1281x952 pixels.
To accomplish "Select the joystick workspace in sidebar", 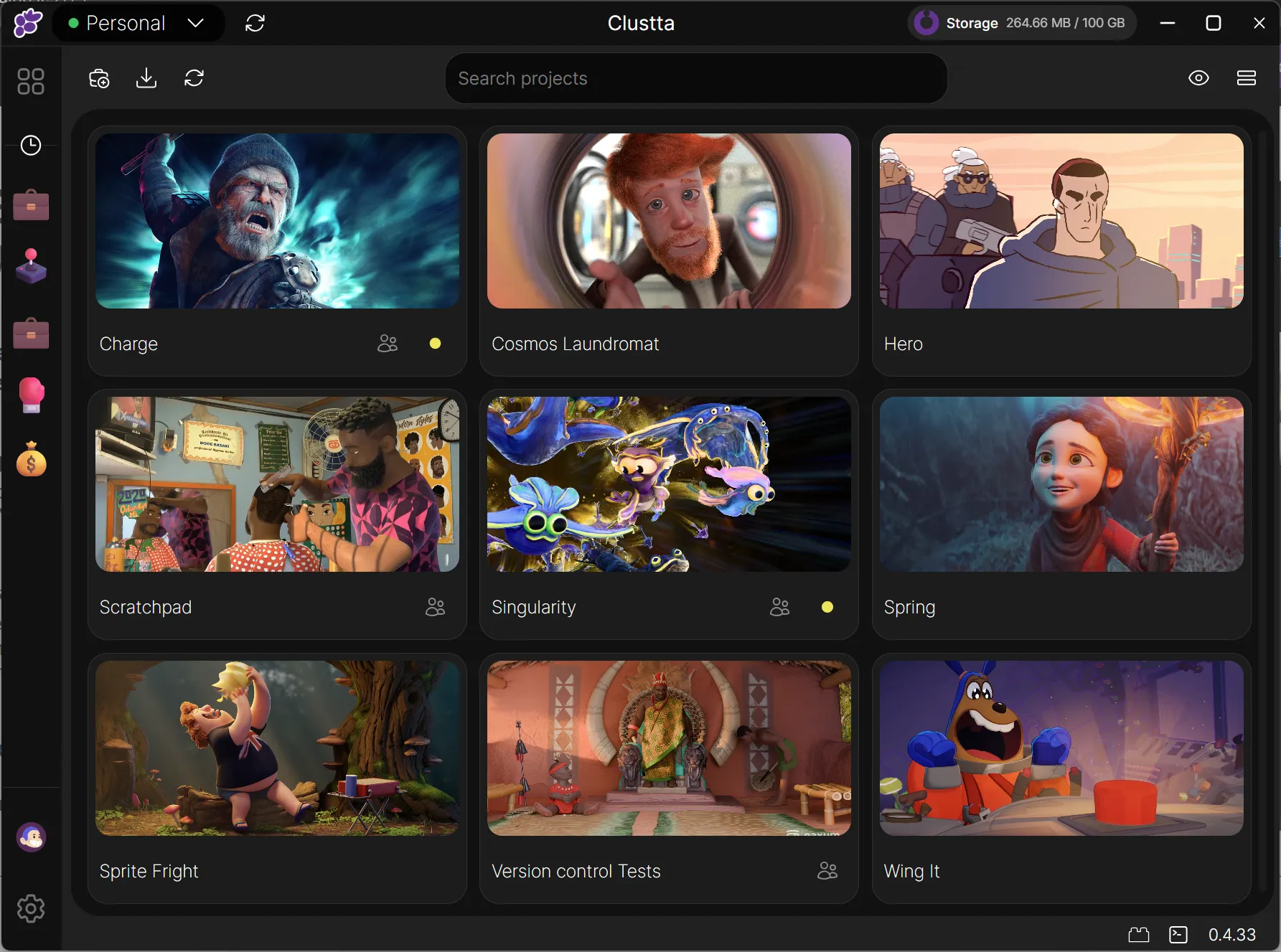I will 31,267.
